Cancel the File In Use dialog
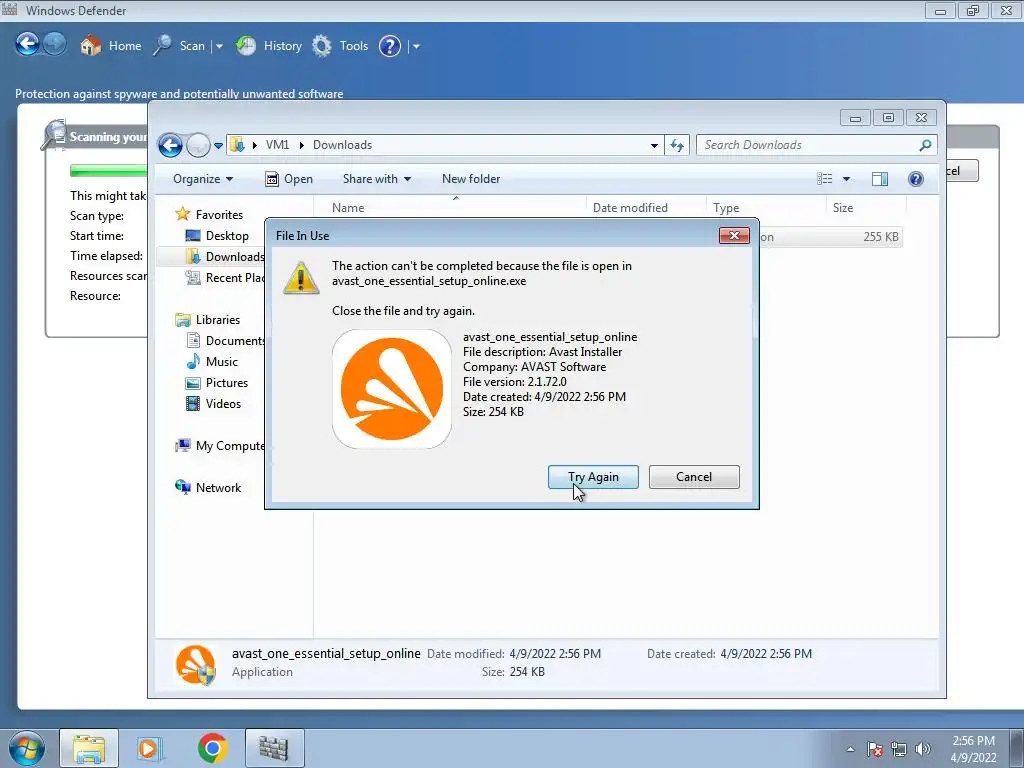Image resolution: width=1024 pixels, height=768 pixels. 694,477
